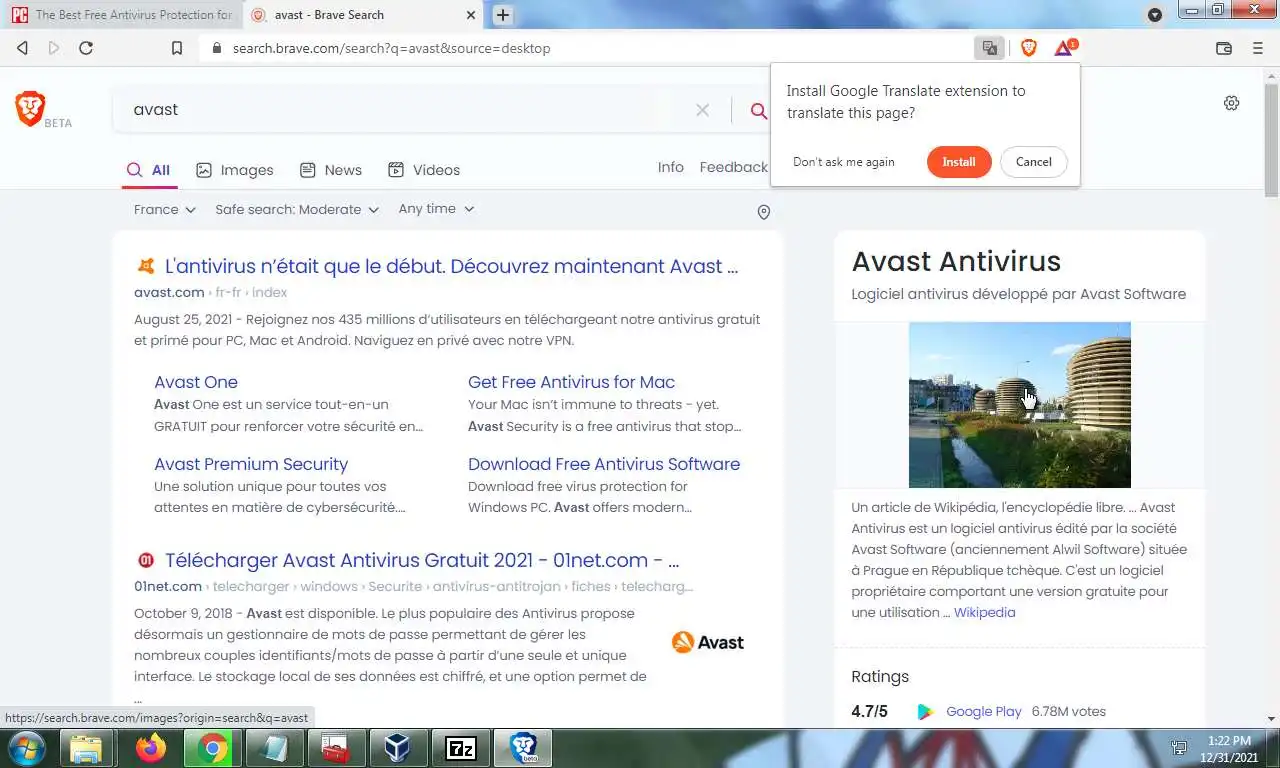Open the Google Play ratings link

(983, 711)
